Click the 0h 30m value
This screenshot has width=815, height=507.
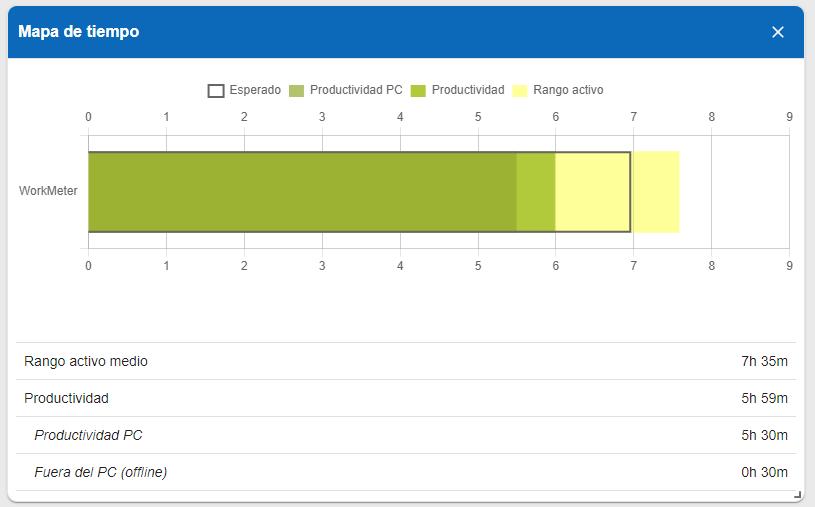pyautogui.click(x=764, y=472)
